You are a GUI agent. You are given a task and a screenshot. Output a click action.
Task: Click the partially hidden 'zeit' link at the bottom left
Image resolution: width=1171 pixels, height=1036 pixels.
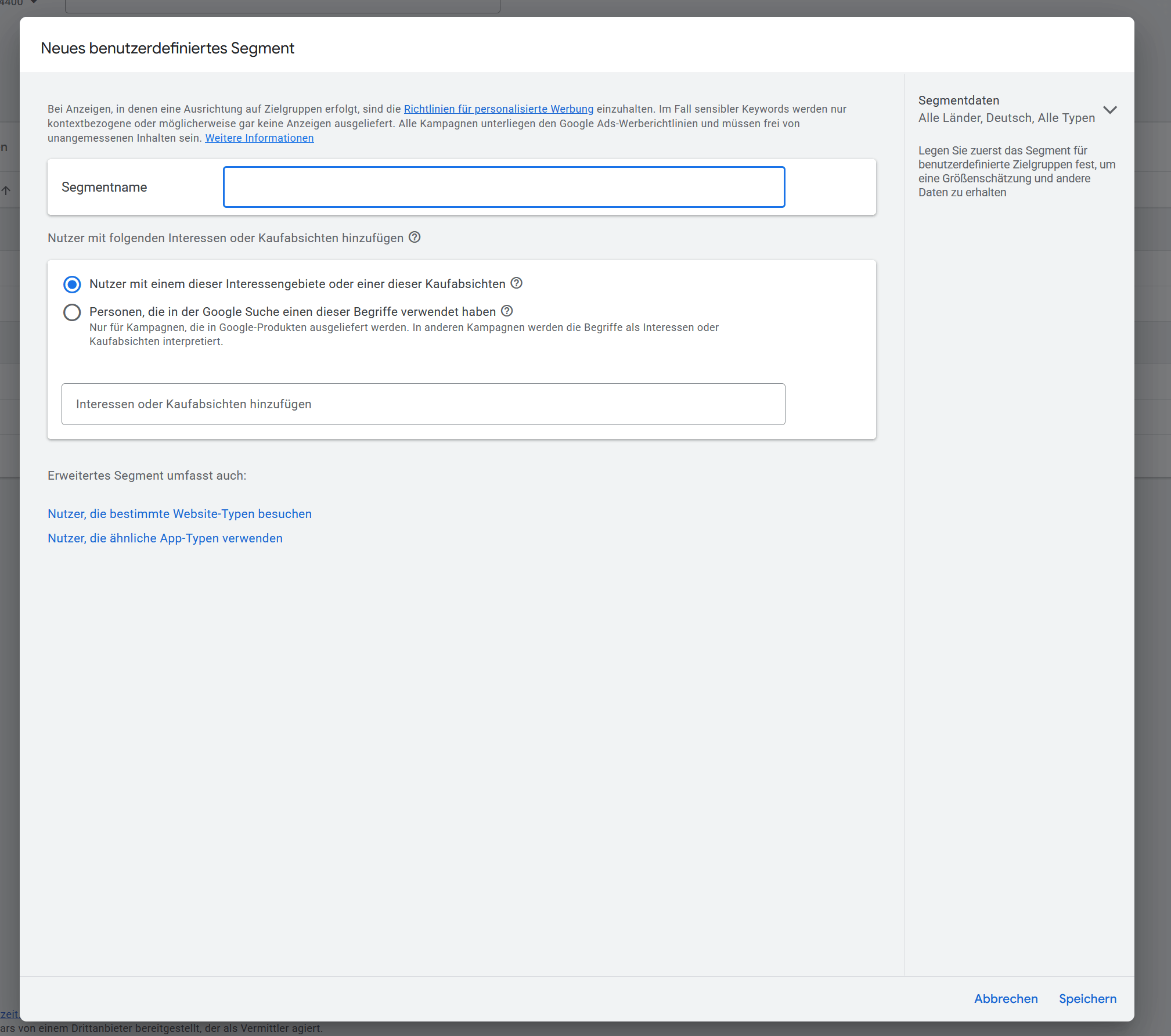click(x=9, y=1015)
